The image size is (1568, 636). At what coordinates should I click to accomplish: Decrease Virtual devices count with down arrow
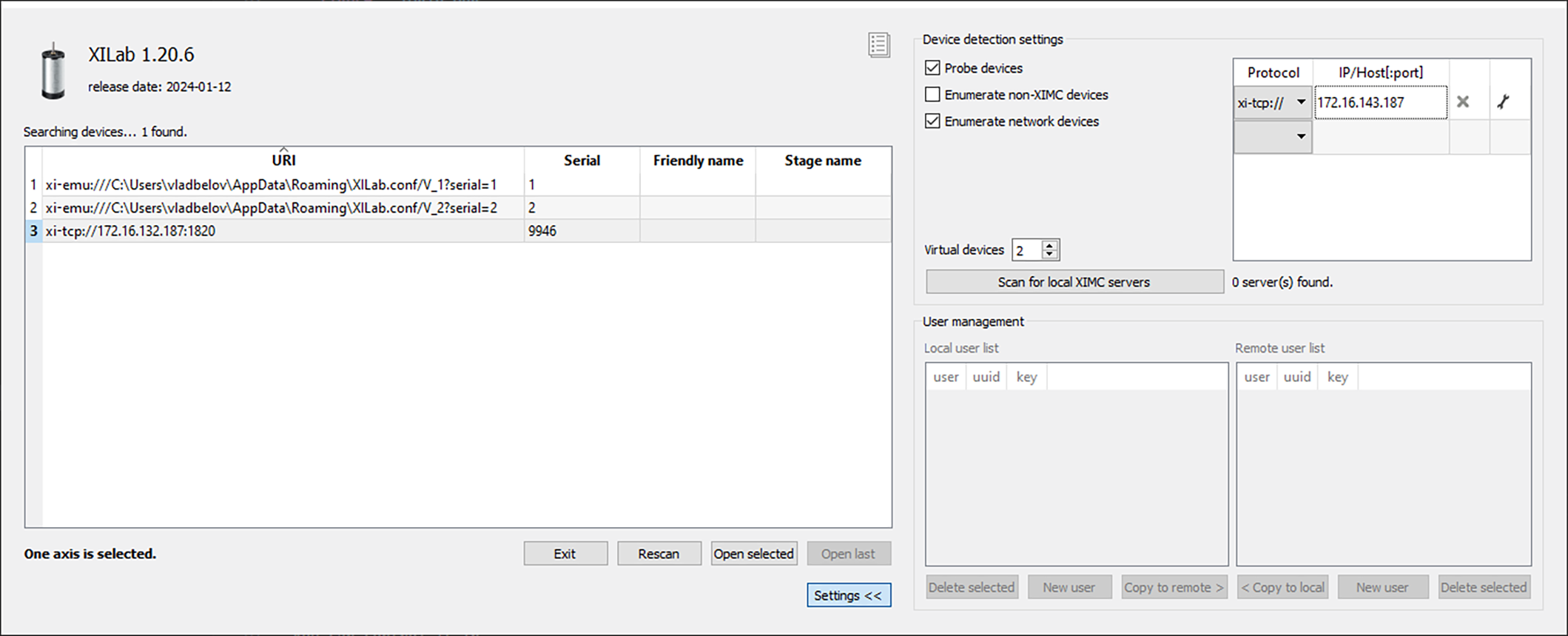pyautogui.click(x=1049, y=255)
